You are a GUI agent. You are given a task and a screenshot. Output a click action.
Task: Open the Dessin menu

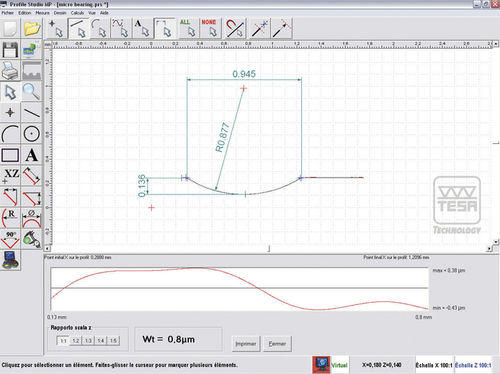[60, 13]
